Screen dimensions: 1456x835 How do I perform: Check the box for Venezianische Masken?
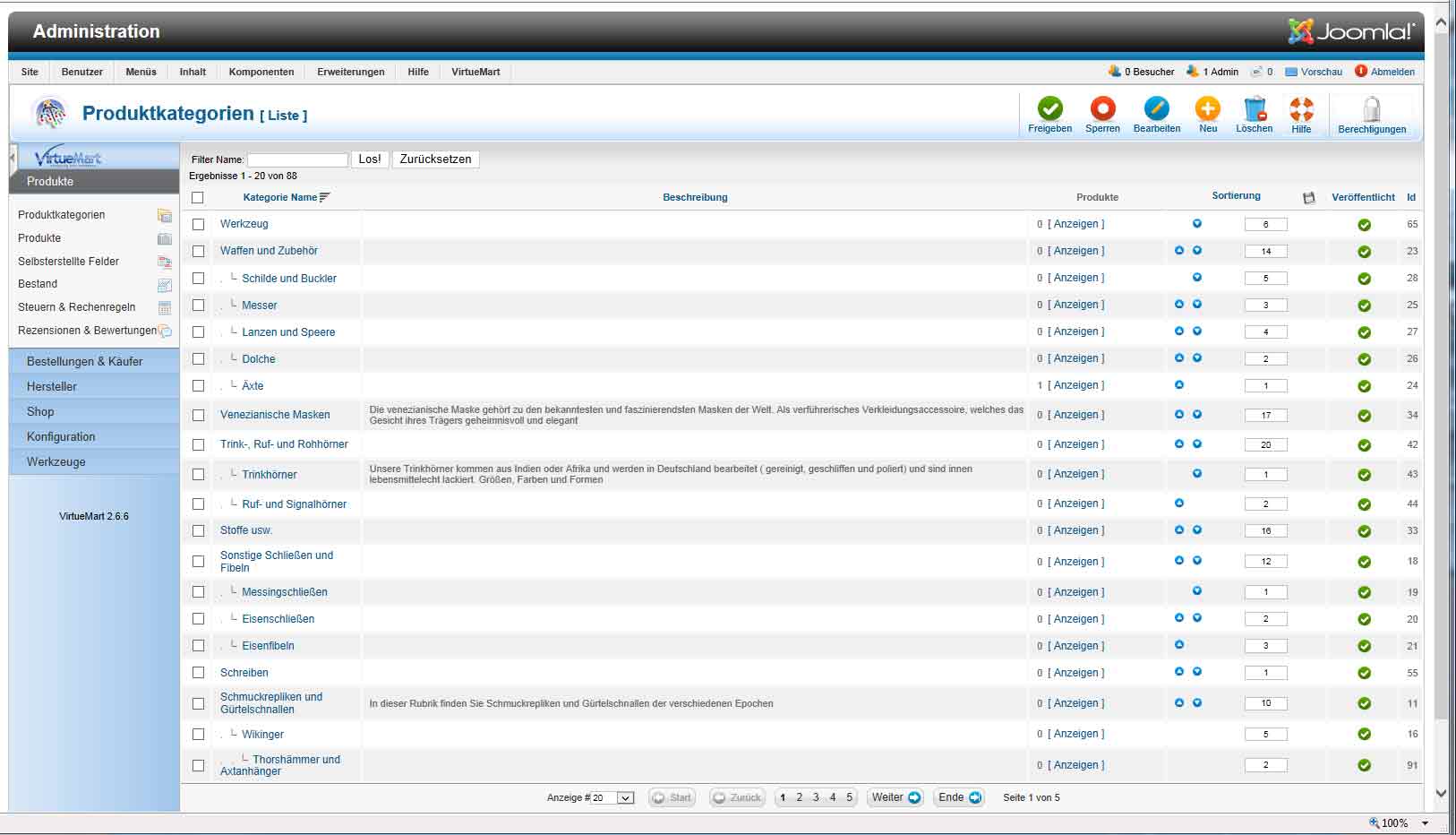(x=199, y=416)
